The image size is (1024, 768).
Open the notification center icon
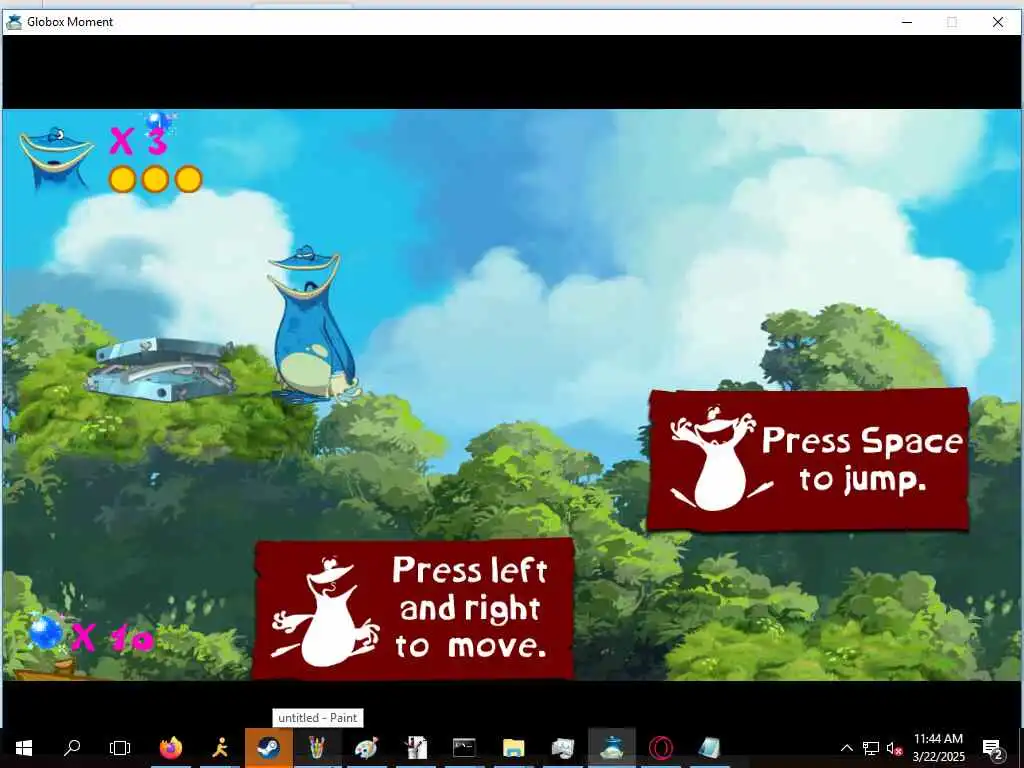[x=993, y=748]
